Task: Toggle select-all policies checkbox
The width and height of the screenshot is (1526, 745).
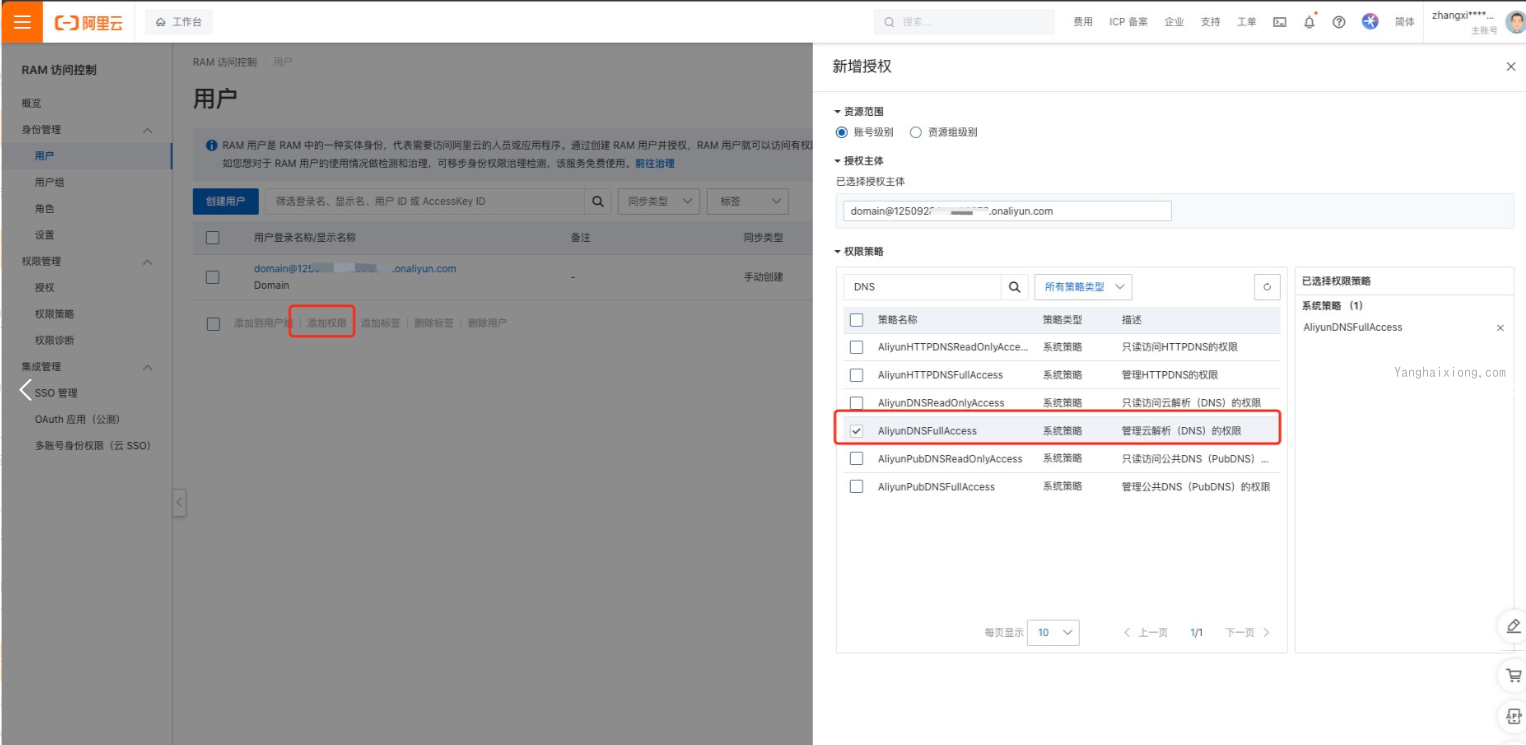Action: pos(856,320)
